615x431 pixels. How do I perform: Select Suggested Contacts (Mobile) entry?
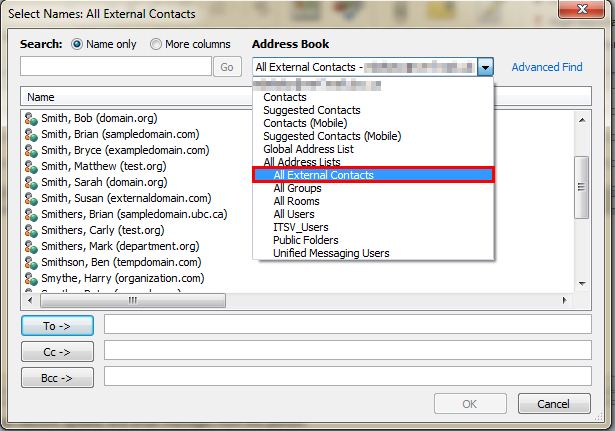pyautogui.click(x=329, y=136)
